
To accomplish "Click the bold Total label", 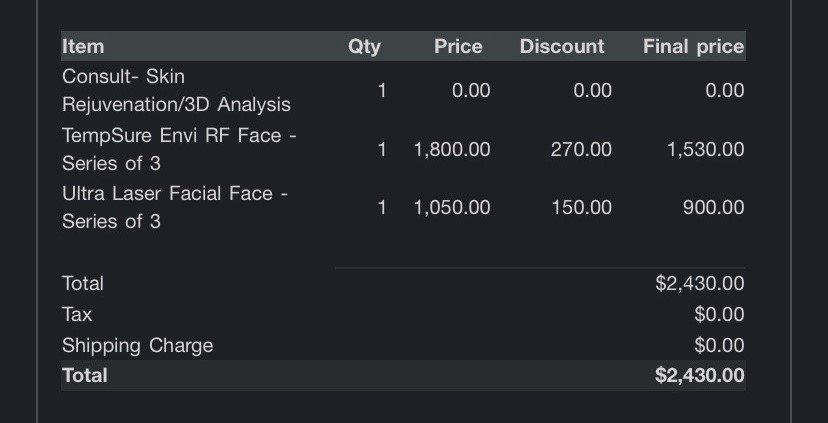I will coord(84,375).
